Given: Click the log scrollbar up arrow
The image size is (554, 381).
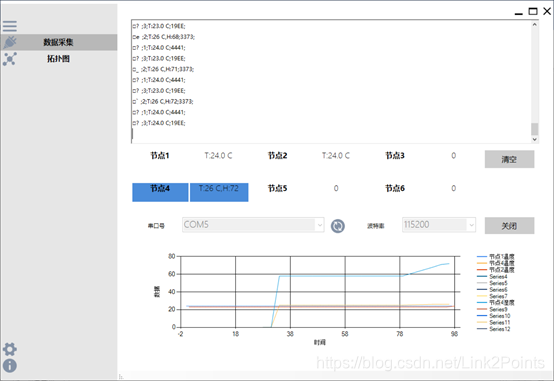Looking at the screenshot, I should coord(535,24).
